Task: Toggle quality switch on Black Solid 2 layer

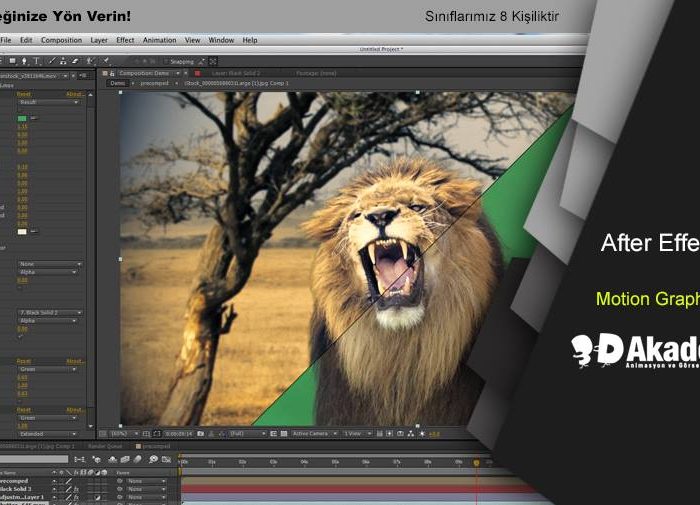Action: click(69, 489)
